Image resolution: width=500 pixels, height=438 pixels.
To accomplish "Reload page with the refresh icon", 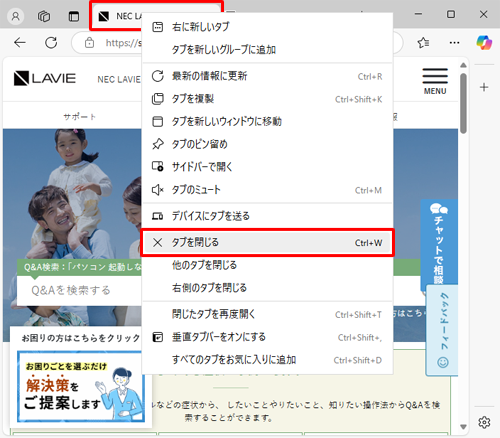I will 51,43.
